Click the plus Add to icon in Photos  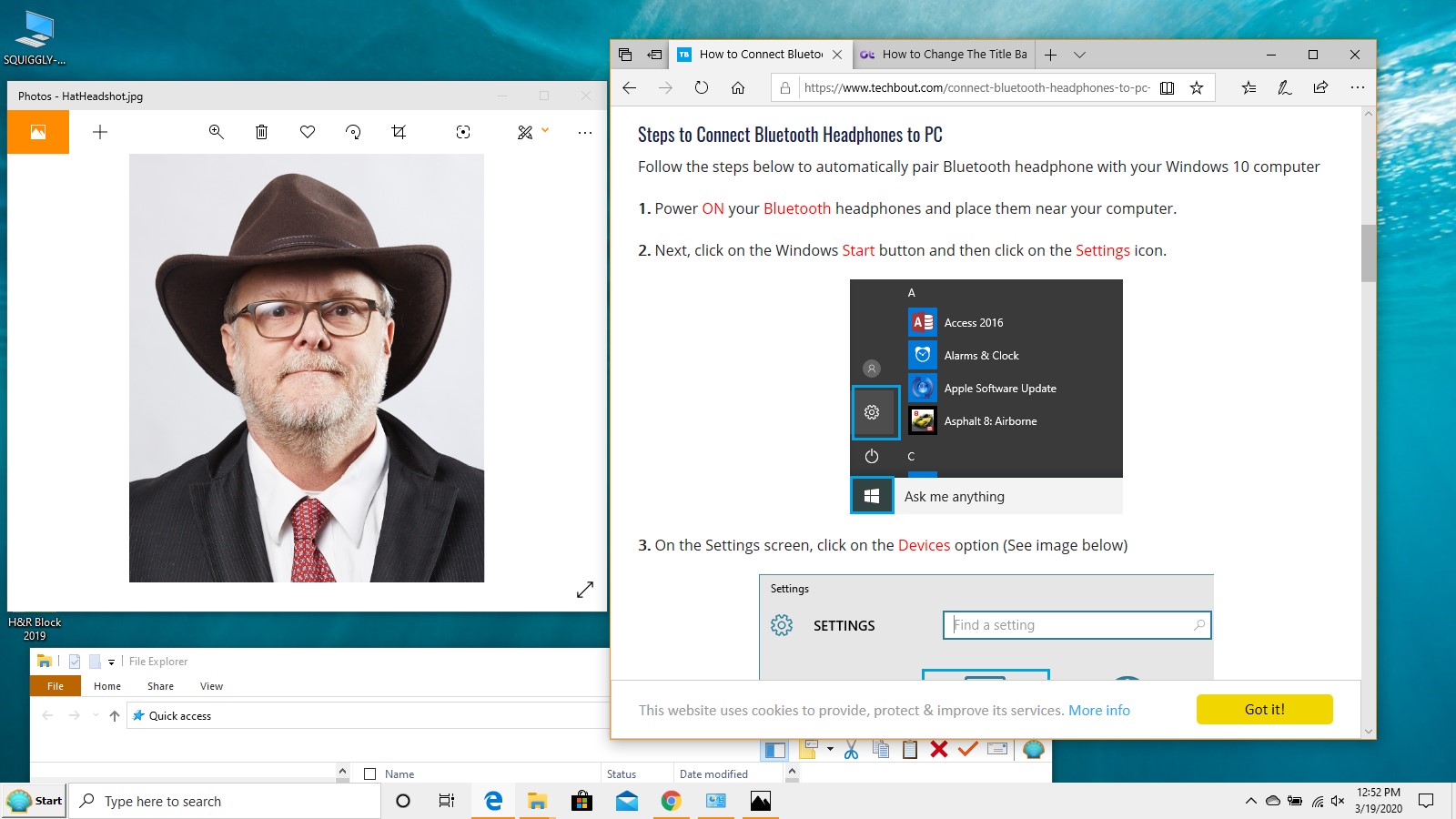[100, 132]
